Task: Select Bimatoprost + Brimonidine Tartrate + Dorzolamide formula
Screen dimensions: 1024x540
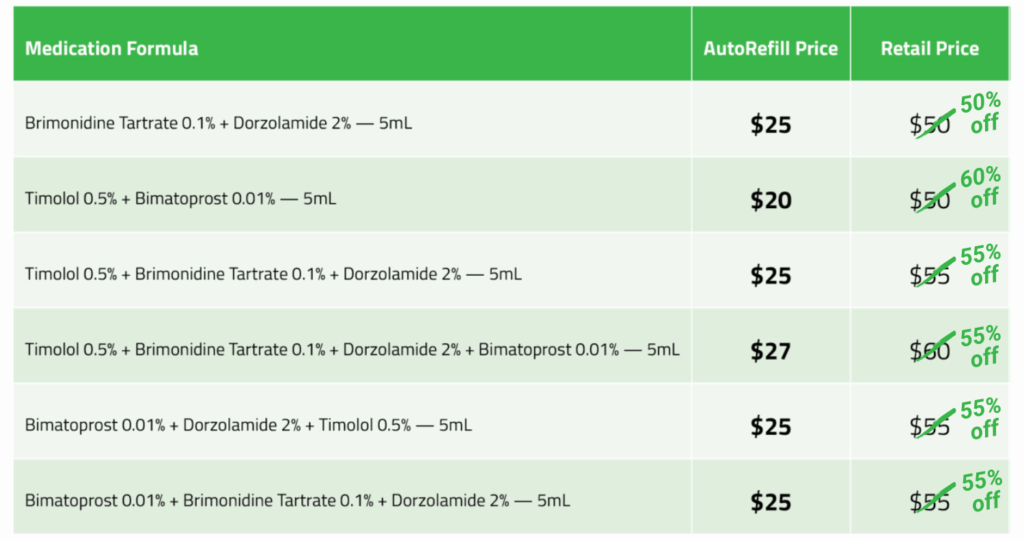Action: coord(297,500)
